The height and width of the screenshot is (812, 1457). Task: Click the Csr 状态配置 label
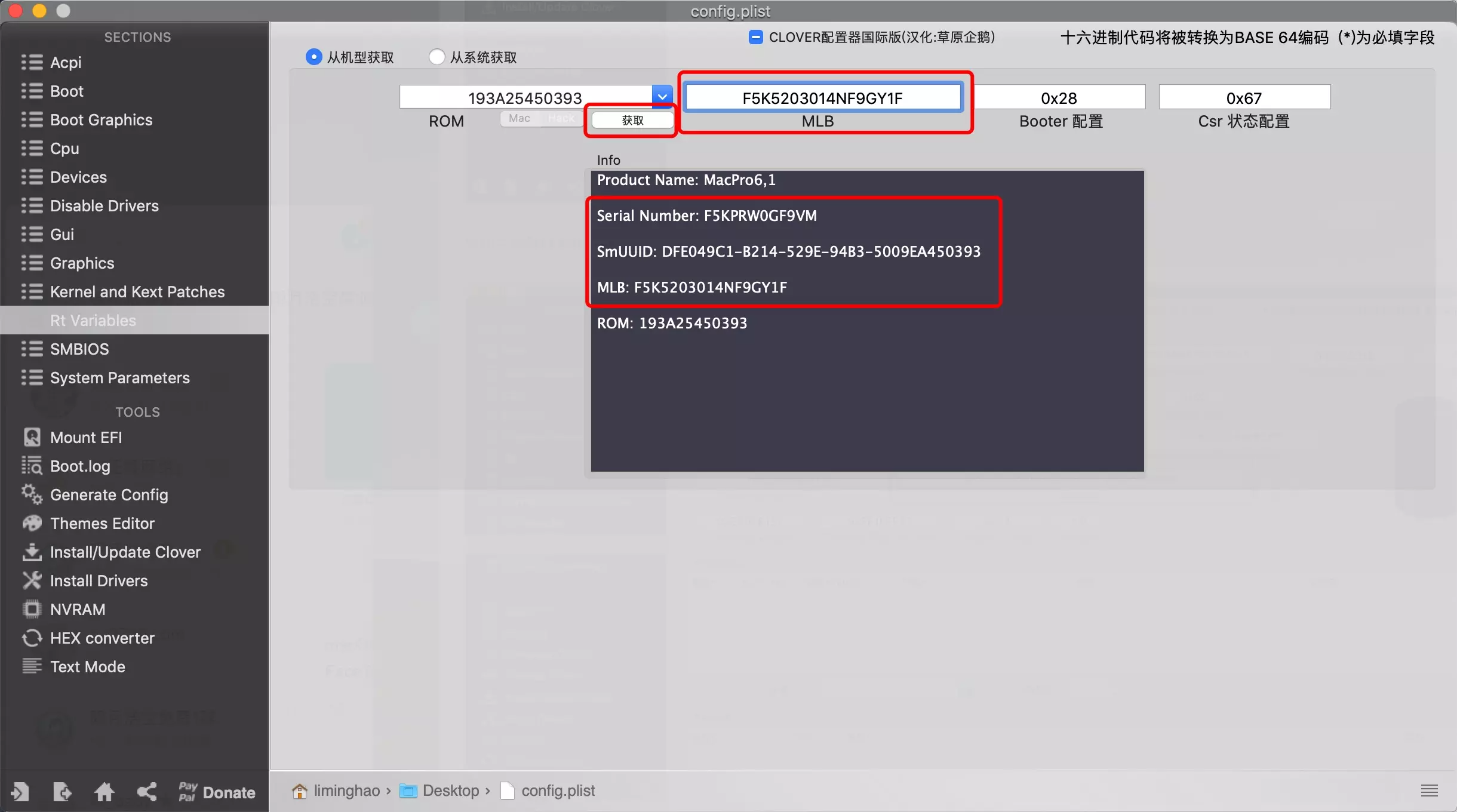1244,122
